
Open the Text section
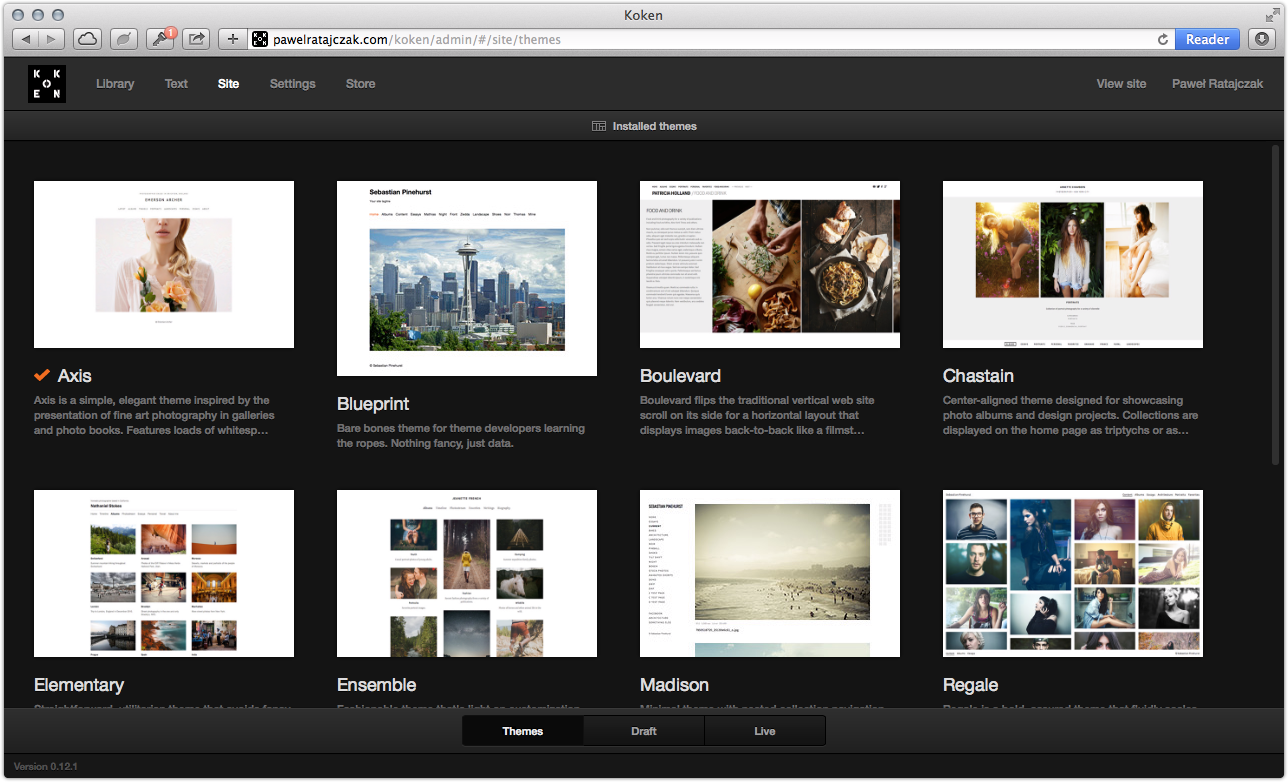pos(176,84)
